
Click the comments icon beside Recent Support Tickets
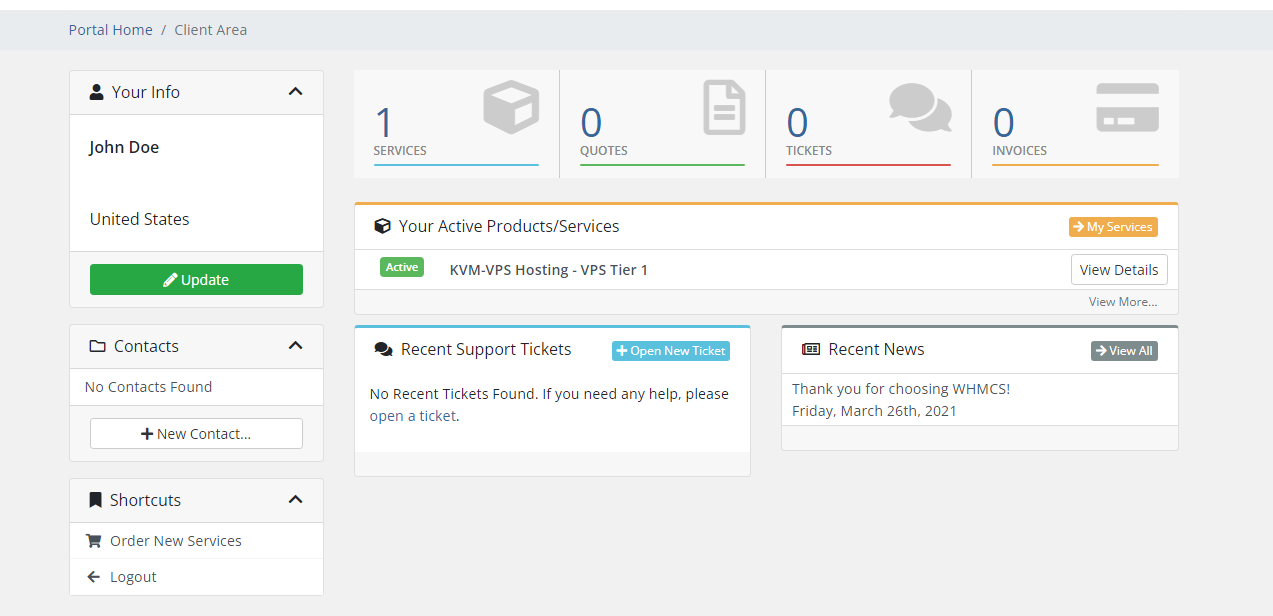tap(383, 350)
